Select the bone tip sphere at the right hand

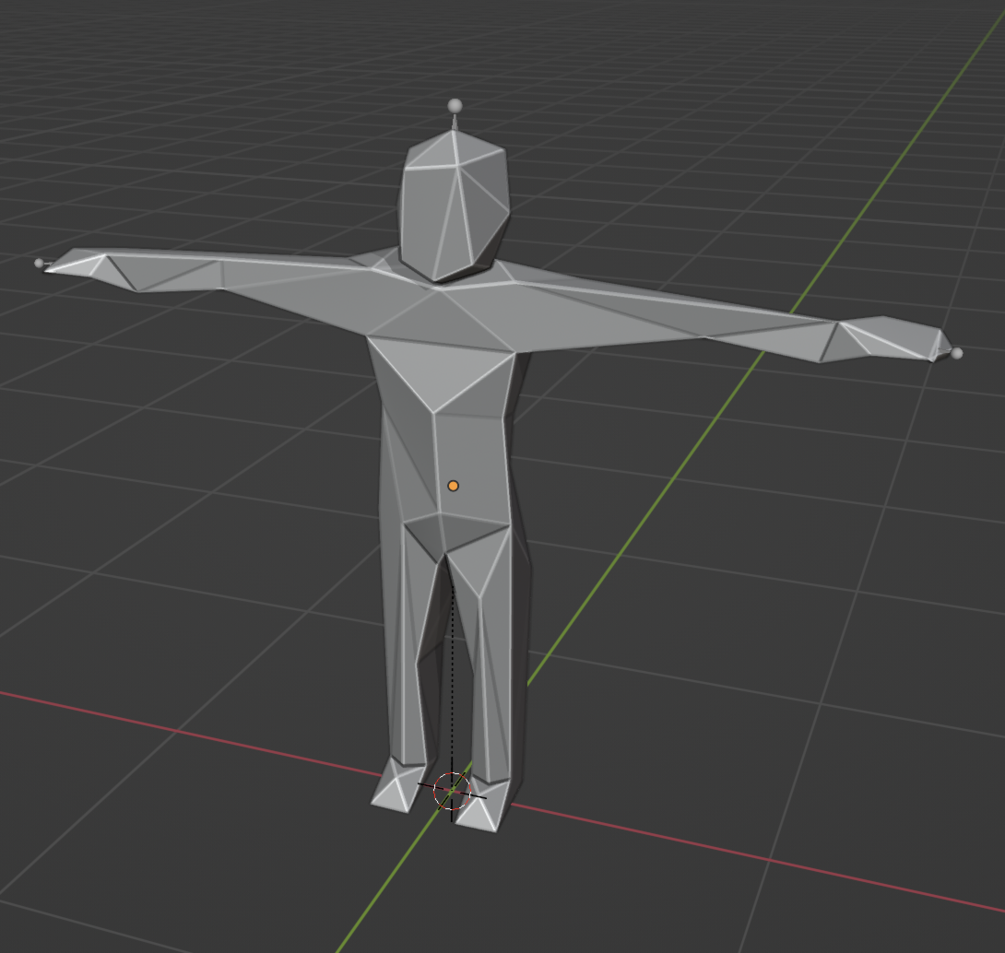[957, 353]
